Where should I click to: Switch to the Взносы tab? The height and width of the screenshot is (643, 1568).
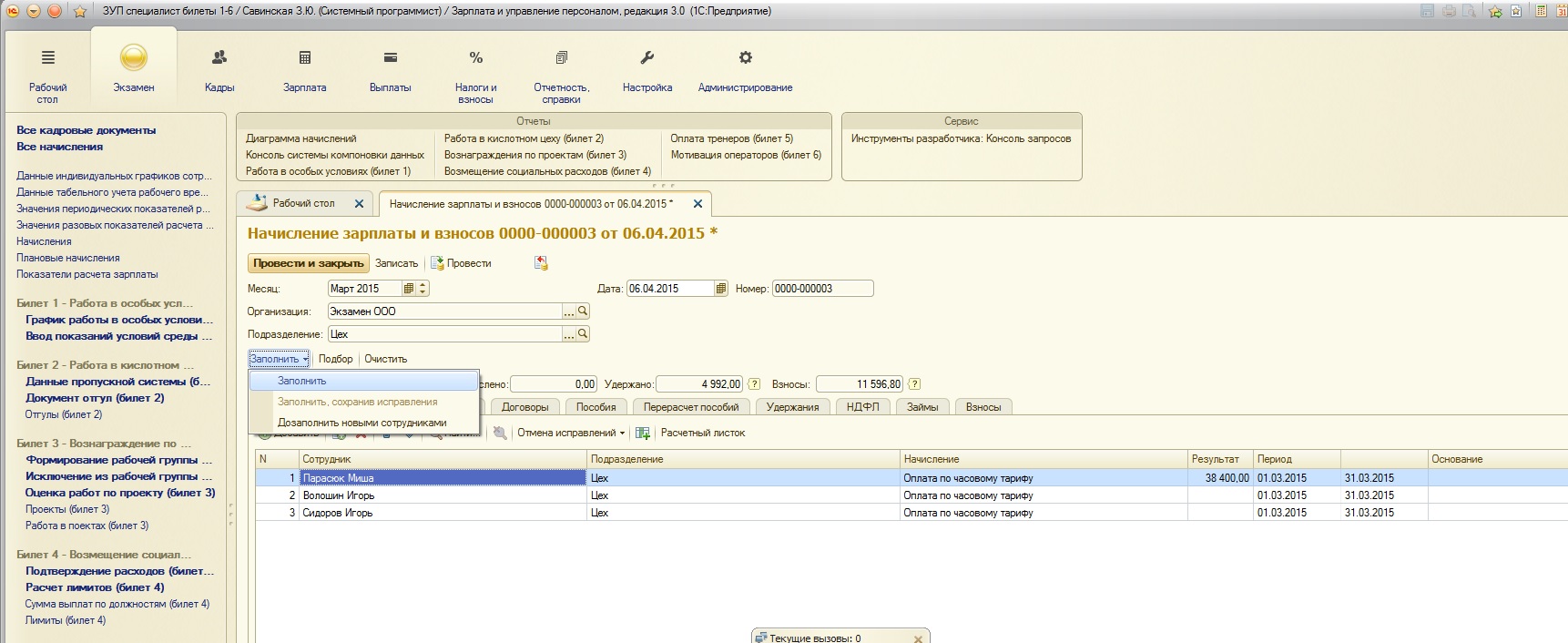point(983,407)
